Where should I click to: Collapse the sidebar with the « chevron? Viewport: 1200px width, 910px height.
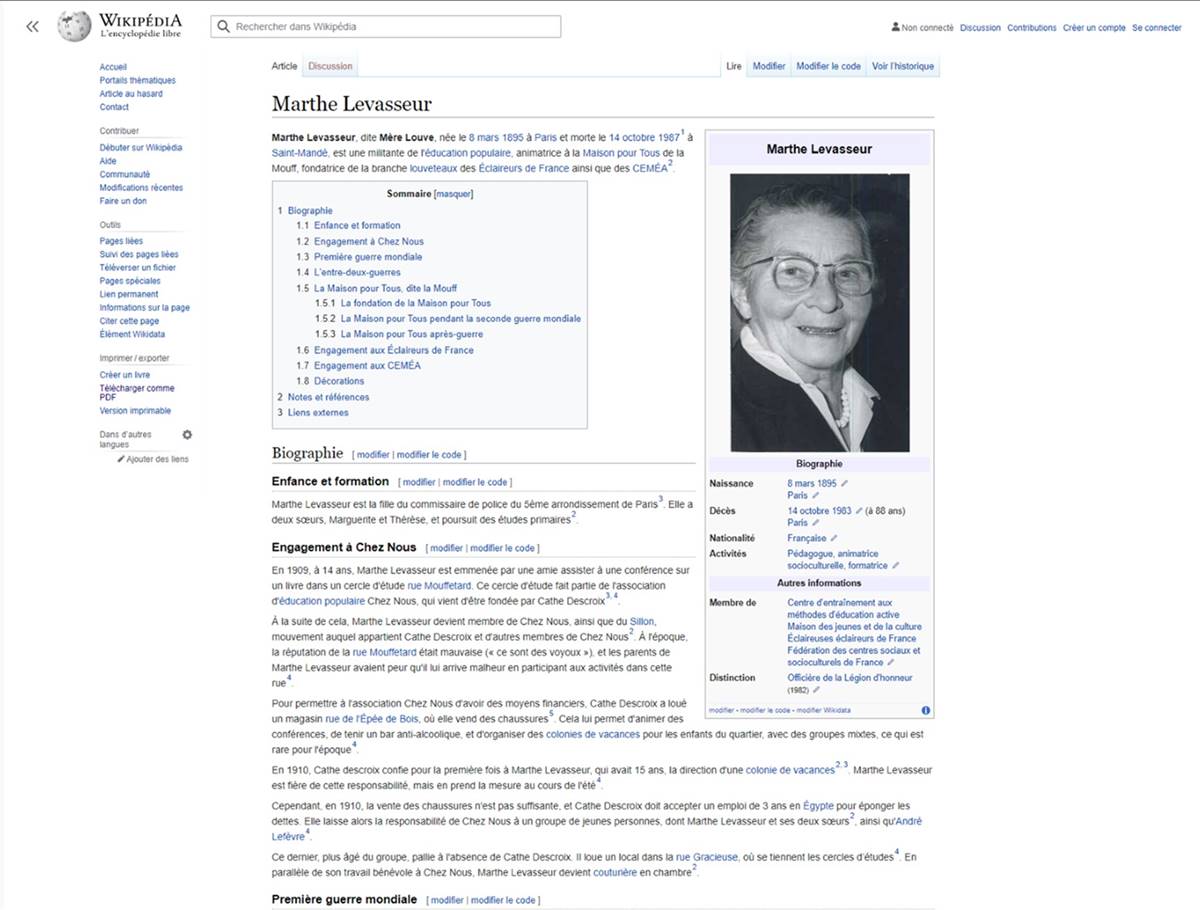[31, 27]
